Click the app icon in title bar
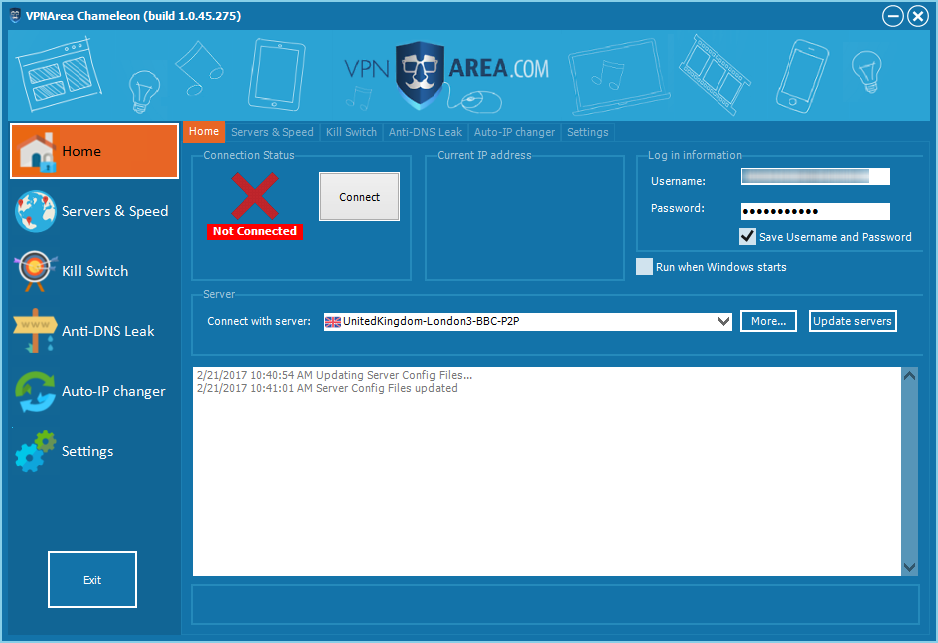 [15, 15]
